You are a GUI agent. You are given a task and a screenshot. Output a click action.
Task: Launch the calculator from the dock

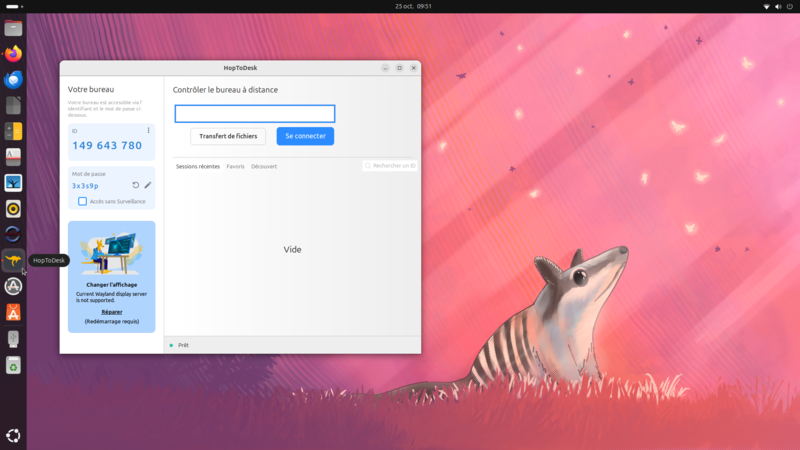click(13, 131)
